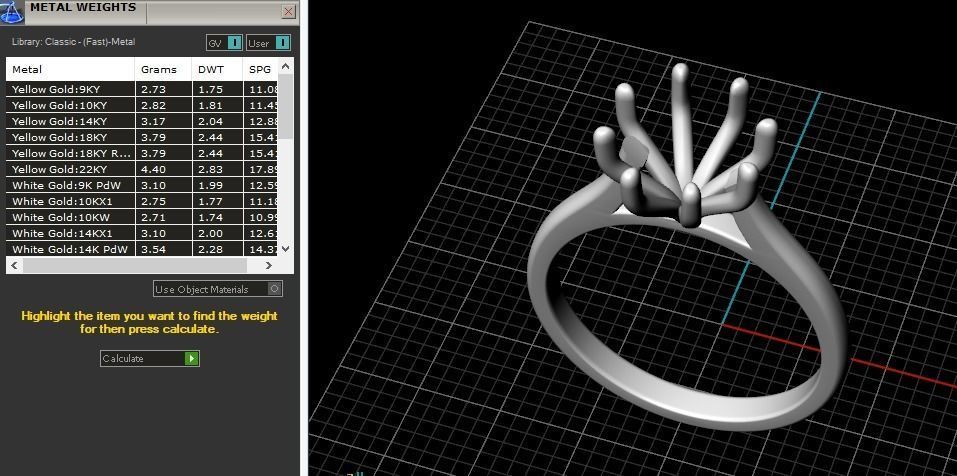Image resolution: width=957 pixels, height=476 pixels.
Task: Click the 1.81 DWT value
Action: [x=211, y=105]
